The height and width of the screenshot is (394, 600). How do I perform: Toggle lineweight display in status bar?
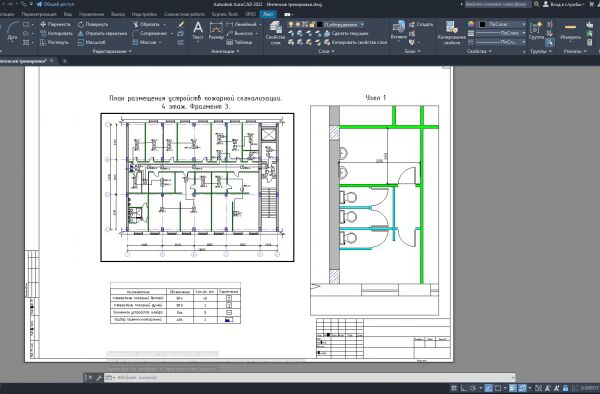coord(513,388)
